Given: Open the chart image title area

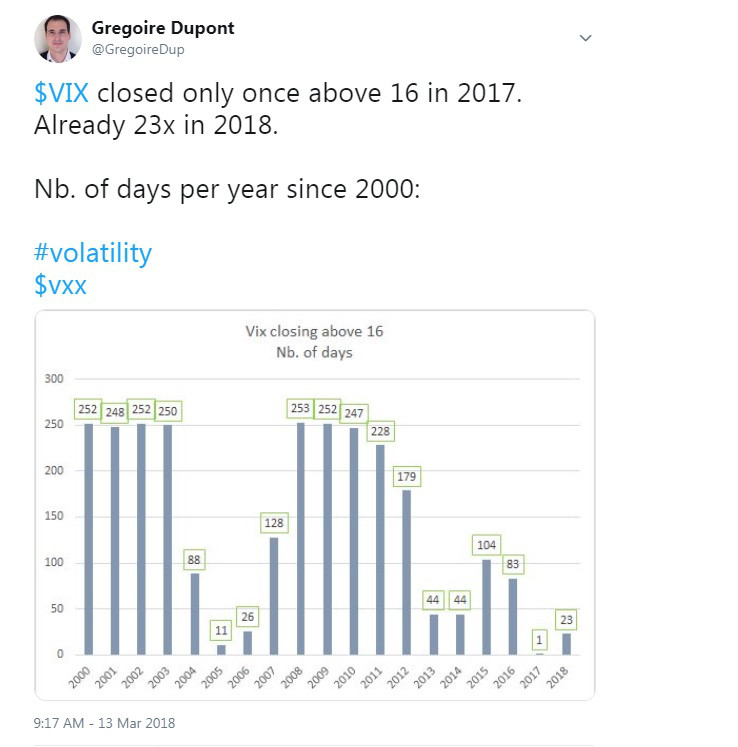Looking at the screenshot, I should 314,342.
